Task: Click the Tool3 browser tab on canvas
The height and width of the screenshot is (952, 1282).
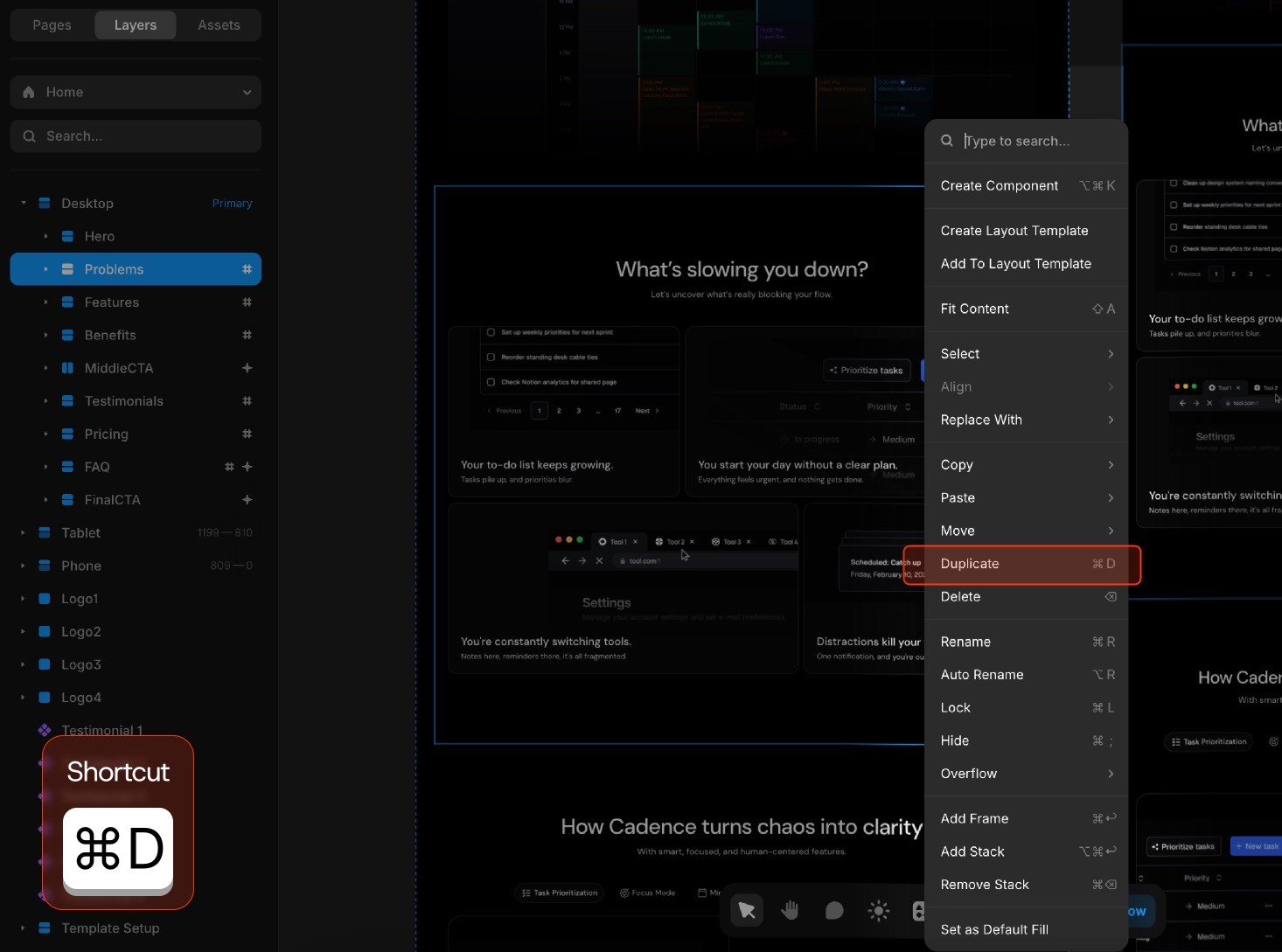Action: (x=732, y=542)
